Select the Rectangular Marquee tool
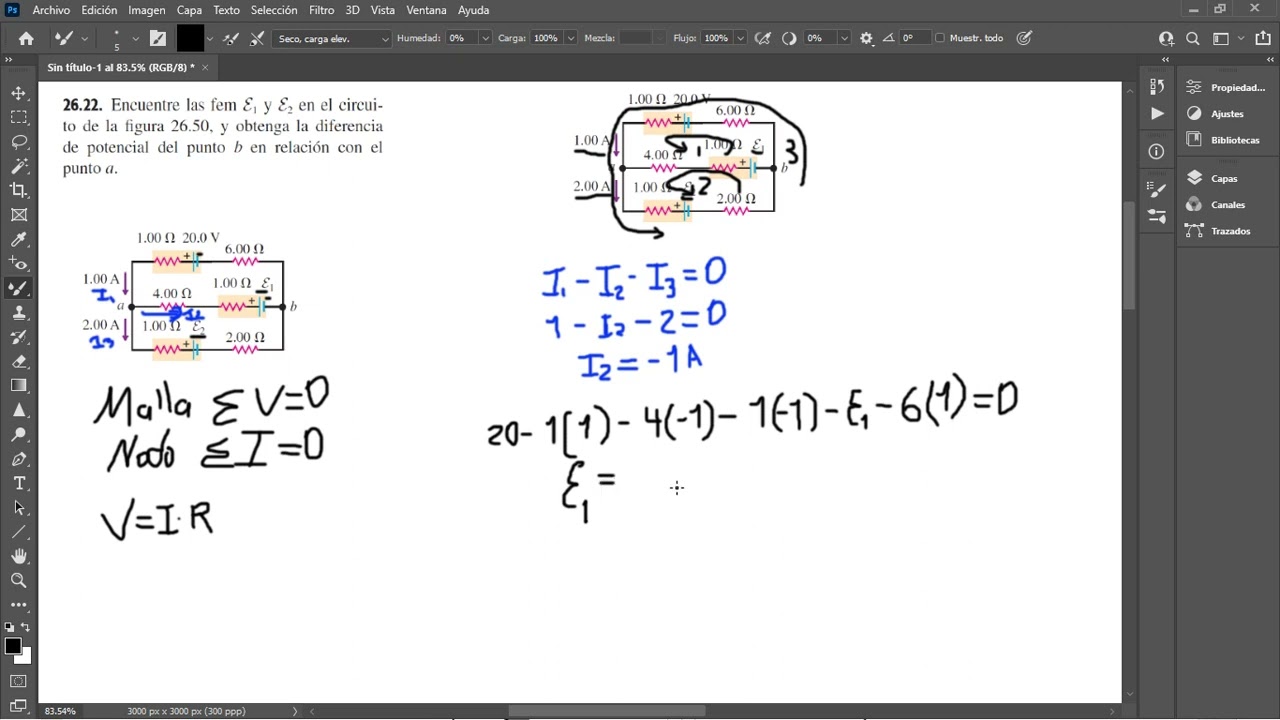This screenshot has width=1280, height=720. click(x=18, y=117)
